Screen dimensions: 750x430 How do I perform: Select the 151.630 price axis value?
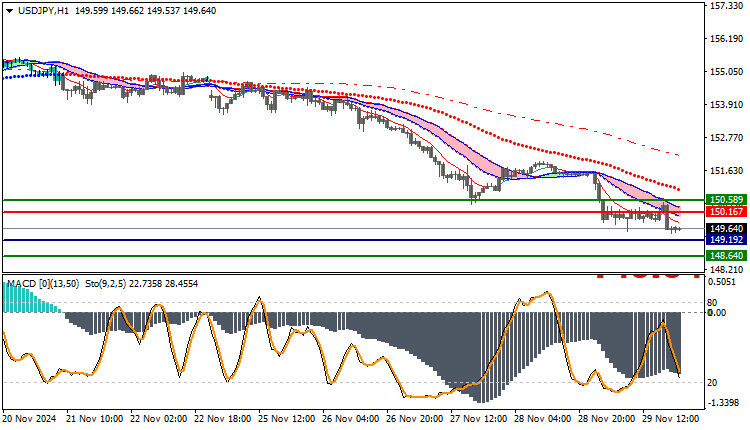point(727,171)
